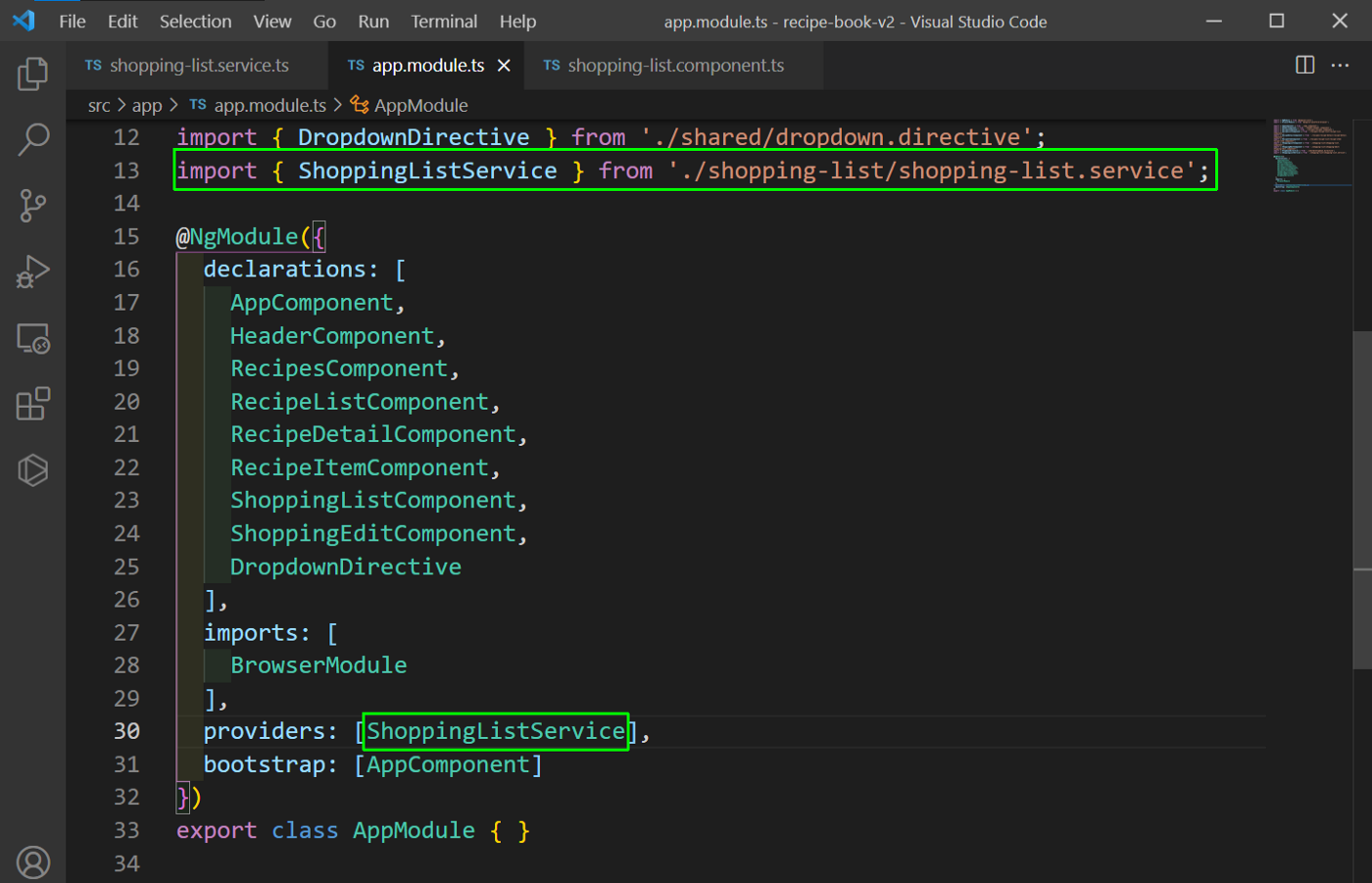Viewport: 1372px width, 883px height.
Task: Open the Extensions view
Action: pos(32,404)
